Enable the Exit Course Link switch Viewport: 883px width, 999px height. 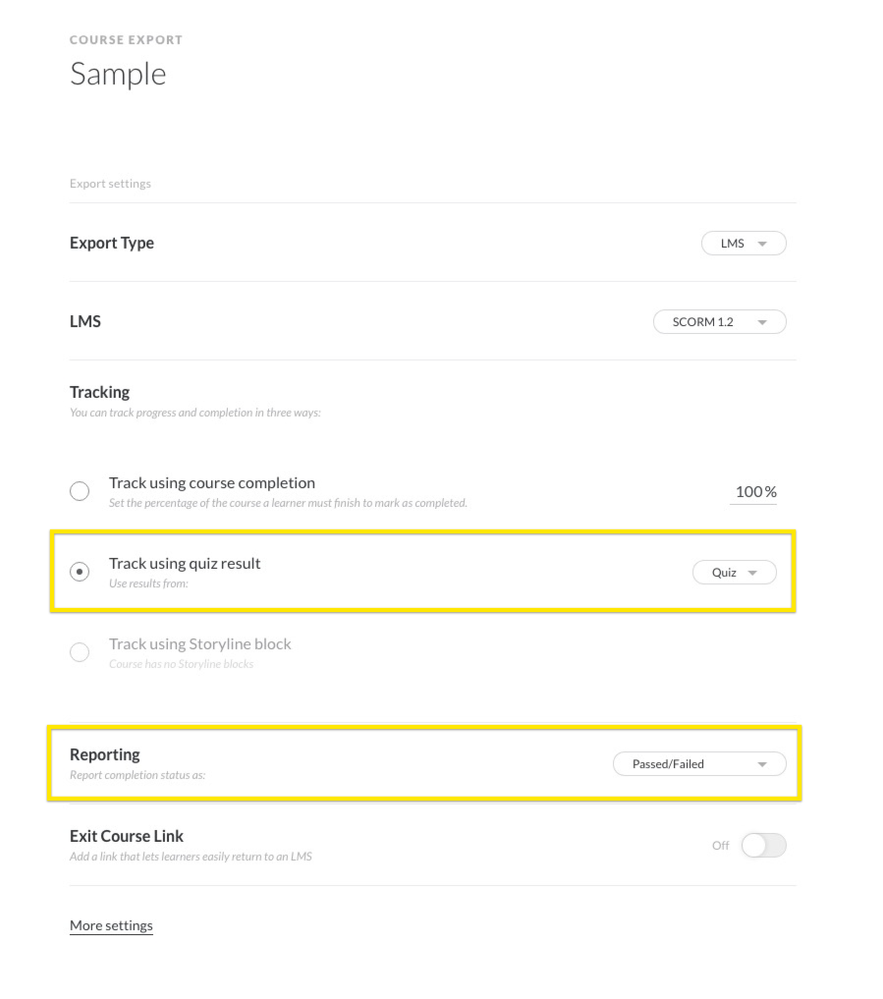[763, 846]
